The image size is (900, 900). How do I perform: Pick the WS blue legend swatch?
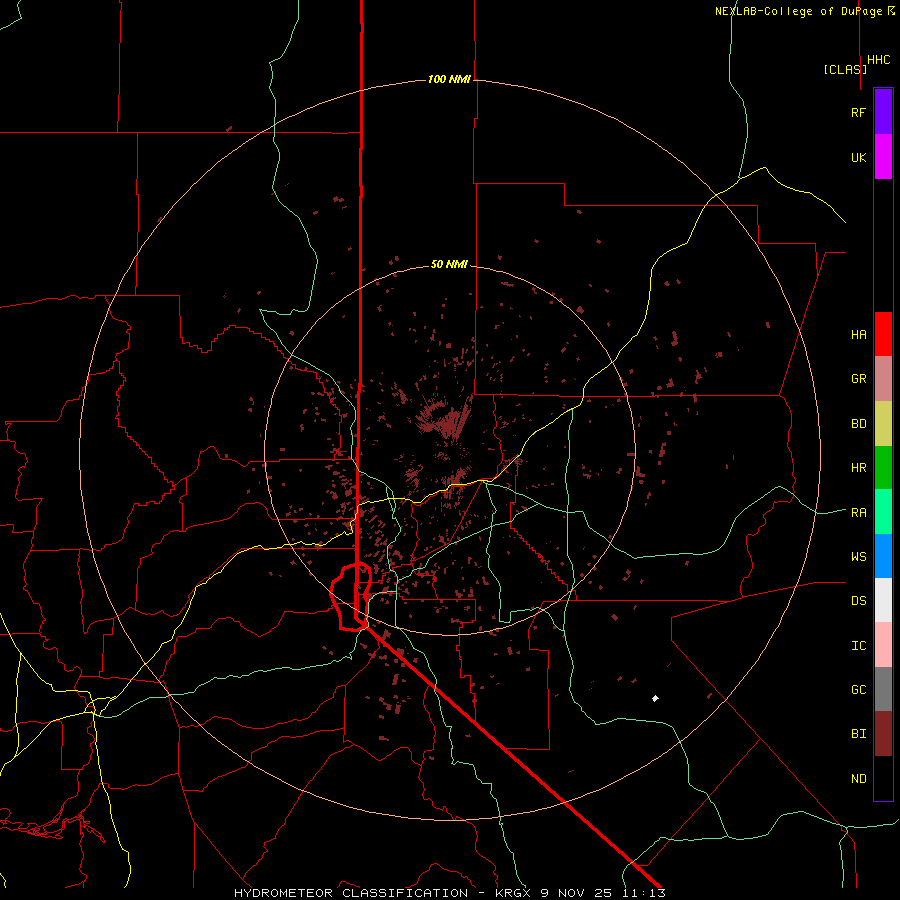click(883, 556)
